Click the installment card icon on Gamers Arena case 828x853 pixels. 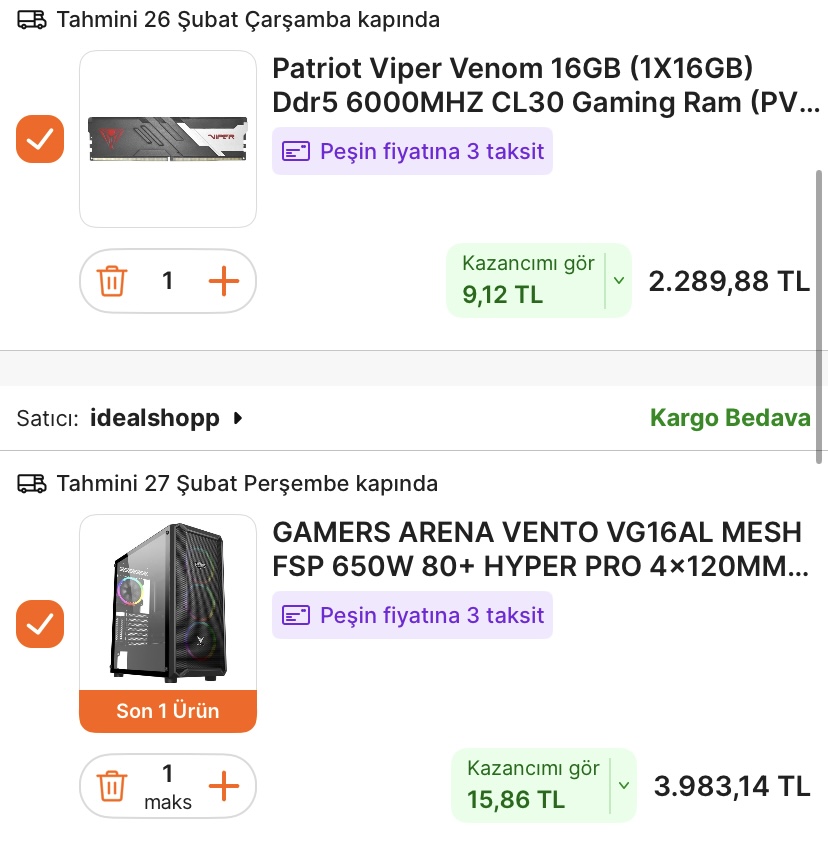tap(295, 615)
